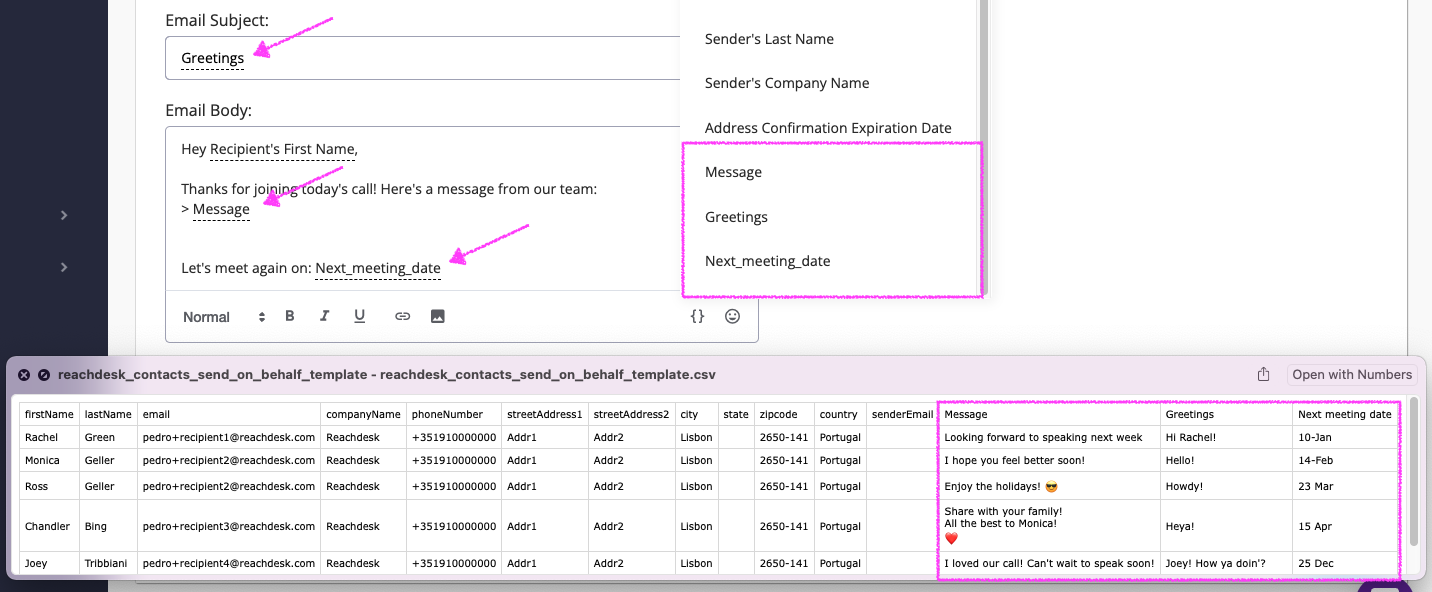1432x592 pixels.
Task: Click Recipient's First Name tag in body
Action: [282, 149]
